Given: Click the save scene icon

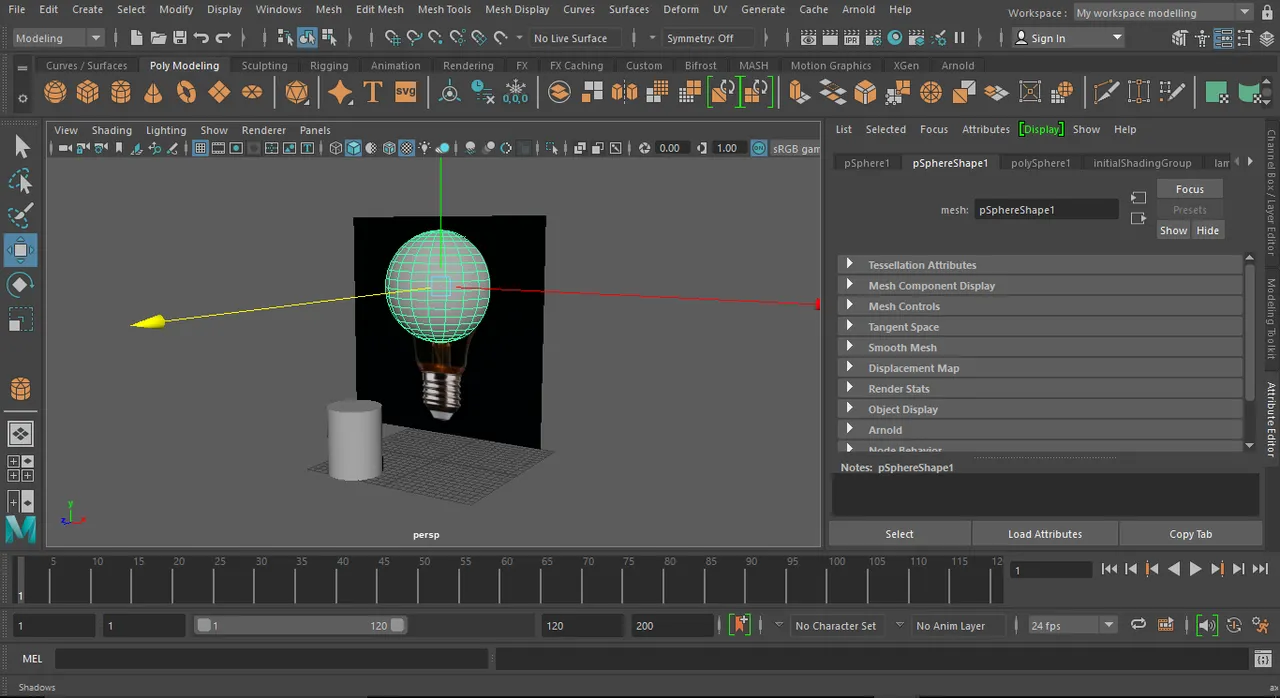Looking at the screenshot, I should point(180,38).
